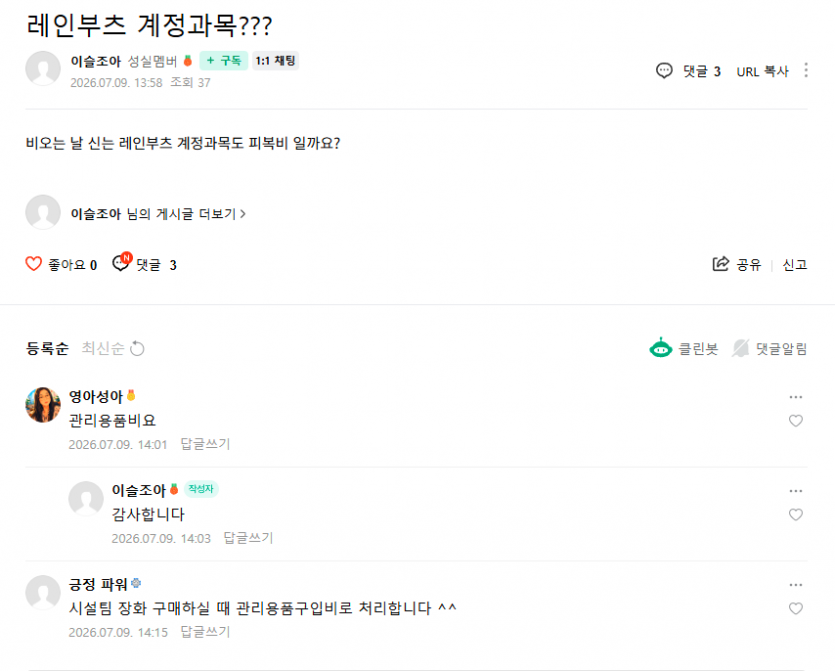Open options menu for 이슬조아's reply

[796, 491]
